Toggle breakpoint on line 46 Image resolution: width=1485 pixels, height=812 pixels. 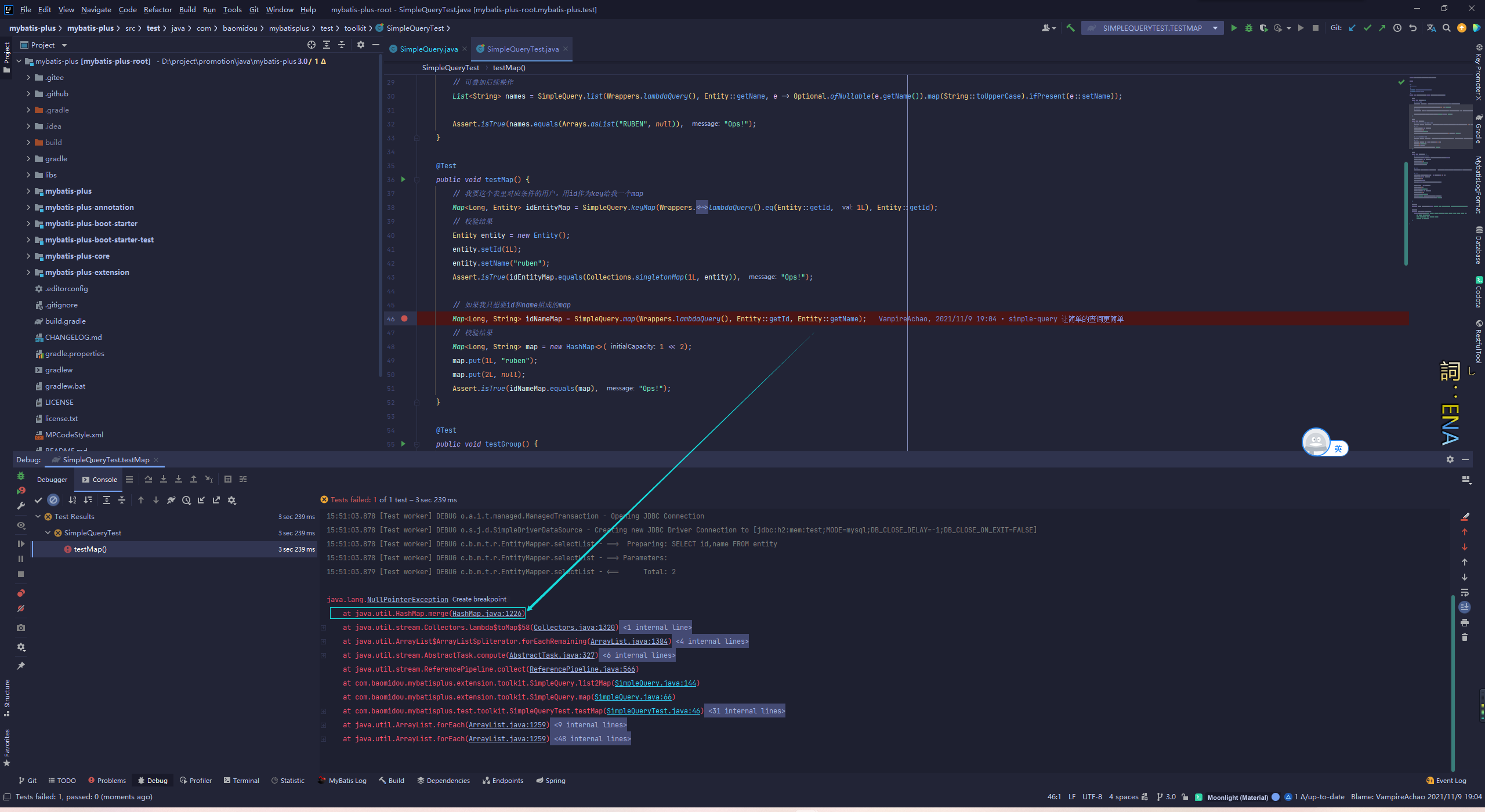click(404, 318)
